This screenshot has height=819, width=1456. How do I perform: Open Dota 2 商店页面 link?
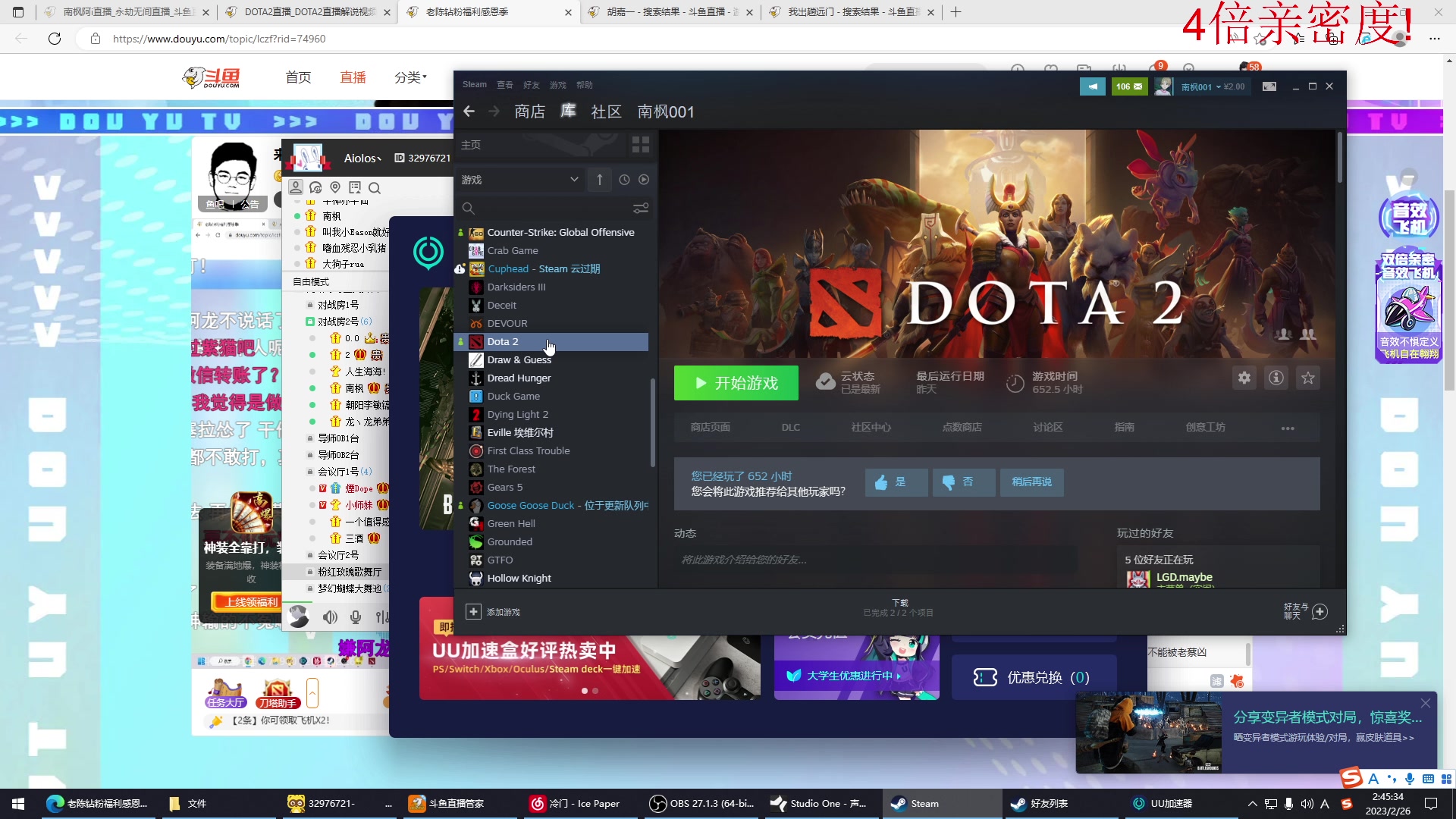[710, 428]
